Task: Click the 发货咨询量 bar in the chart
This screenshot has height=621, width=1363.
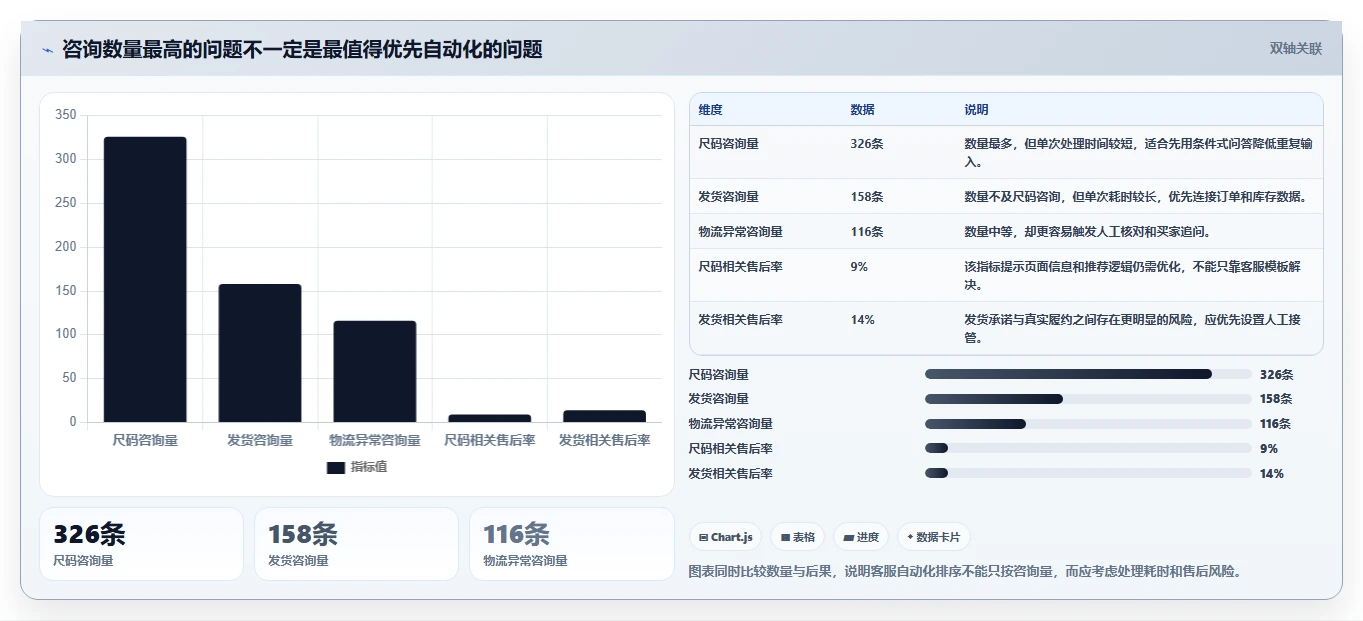Action: coord(260,353)
